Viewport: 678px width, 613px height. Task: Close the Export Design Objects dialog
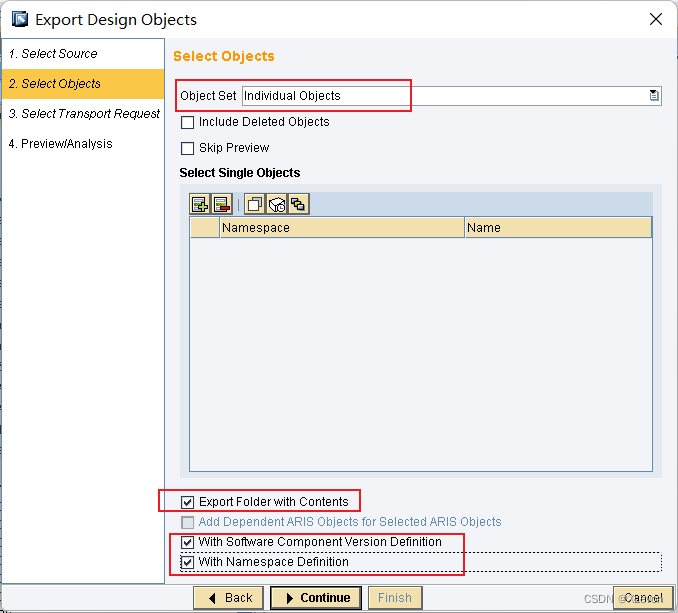(x=656, y=19)
